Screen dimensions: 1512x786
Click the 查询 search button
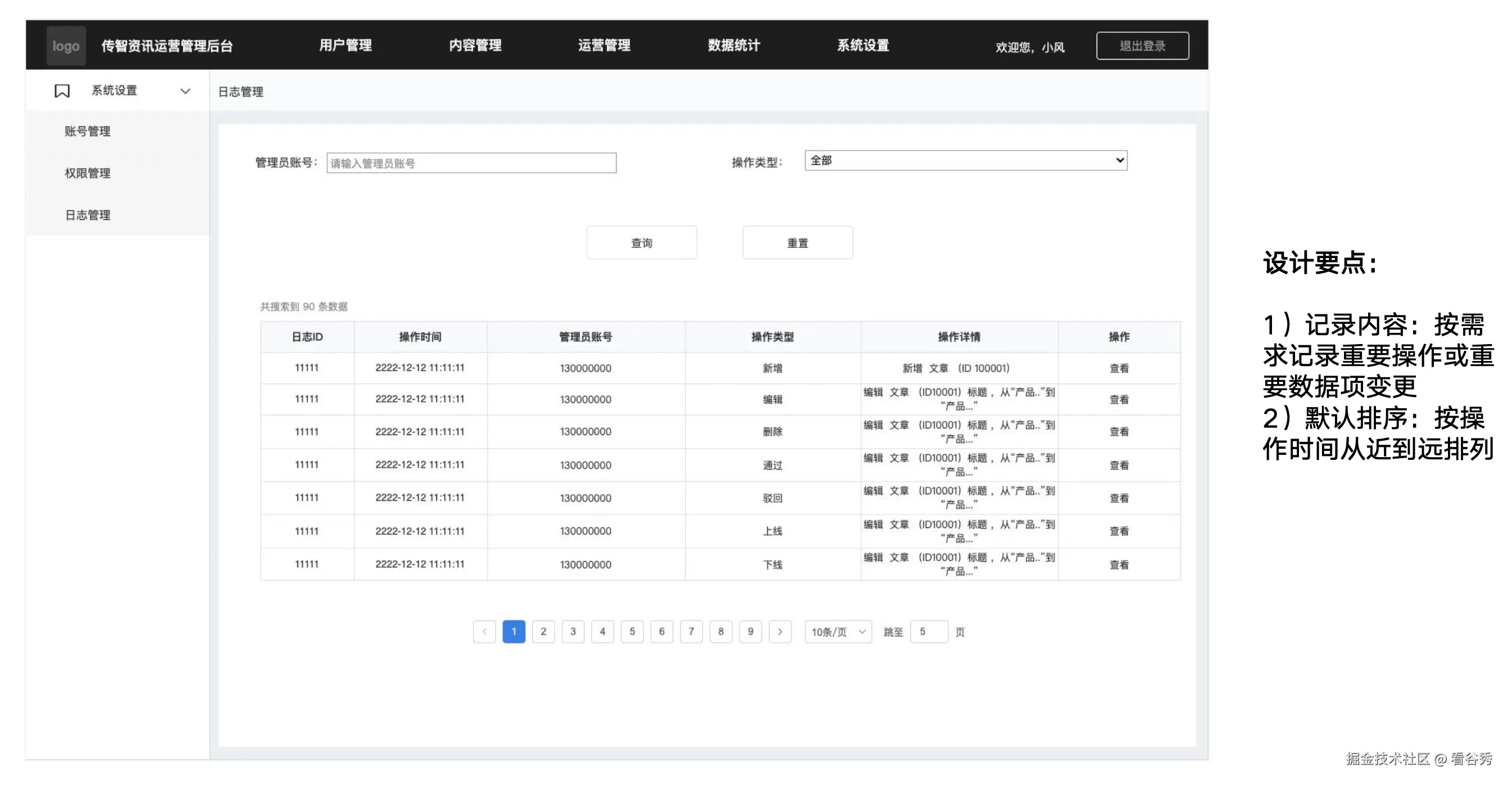(641, 242)
